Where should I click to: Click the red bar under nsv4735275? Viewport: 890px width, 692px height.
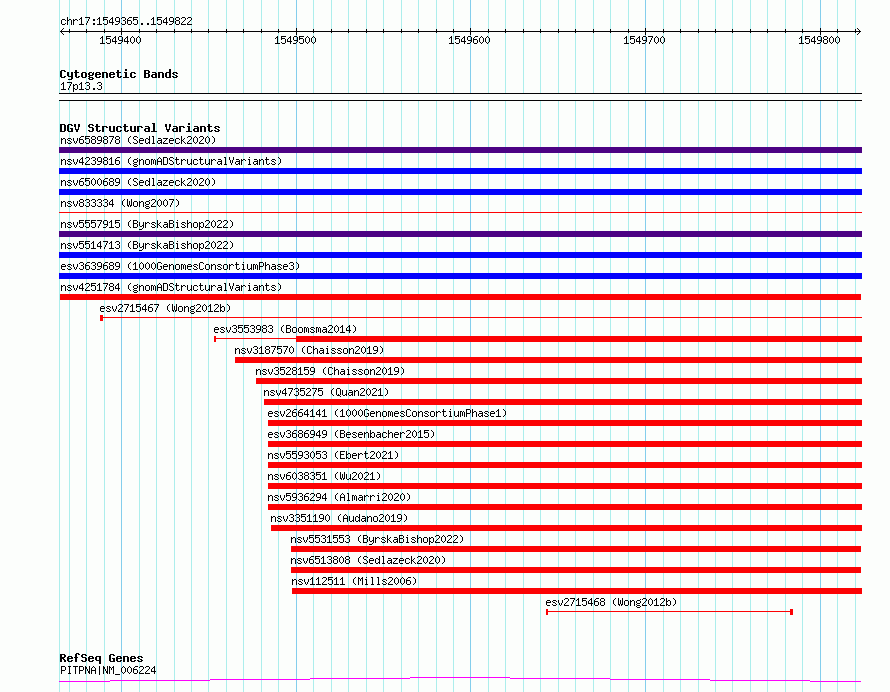(x=563, y=402)
